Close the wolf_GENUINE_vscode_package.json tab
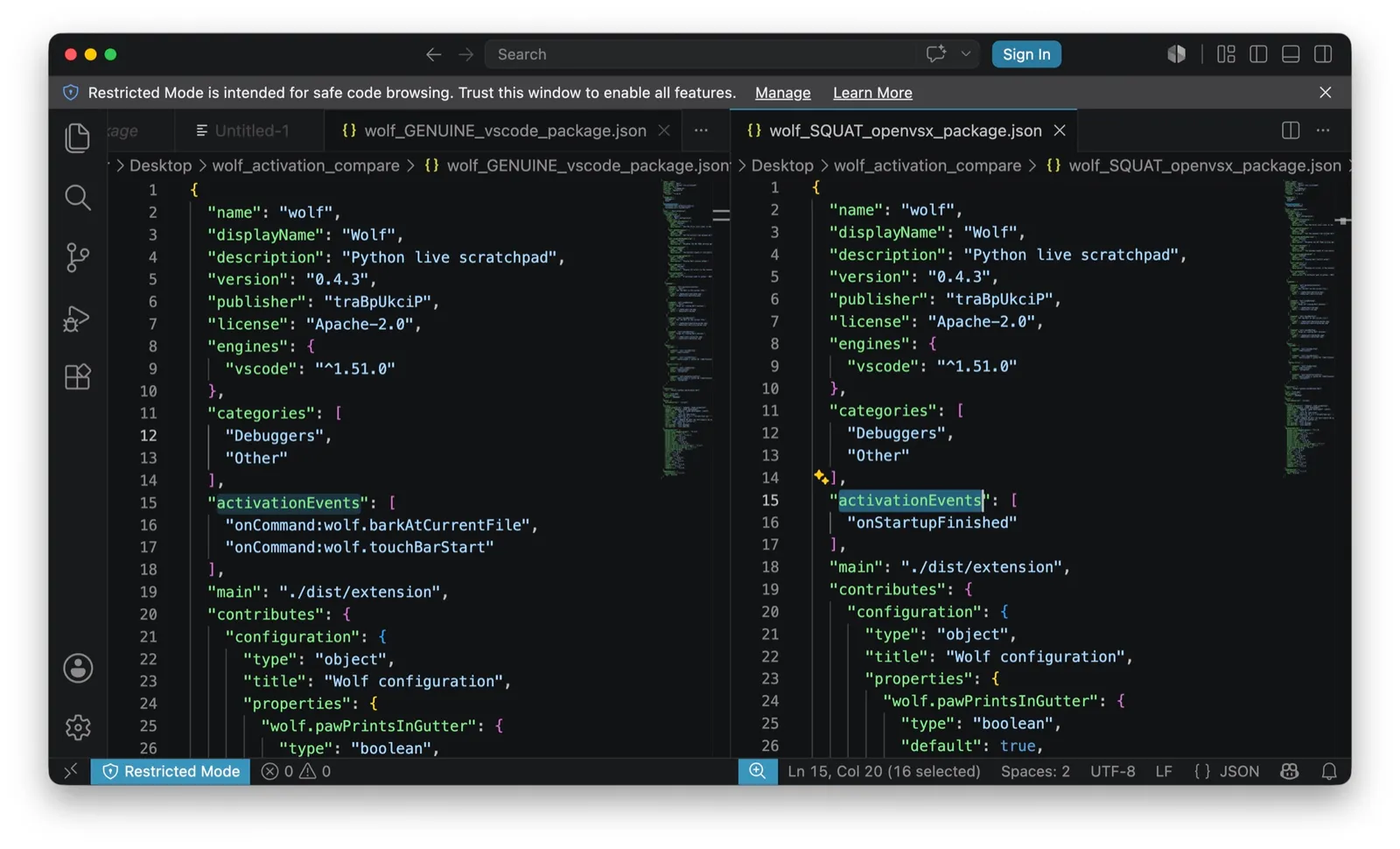This screenshot has height=849, width=1400. (x=664, y=130)
